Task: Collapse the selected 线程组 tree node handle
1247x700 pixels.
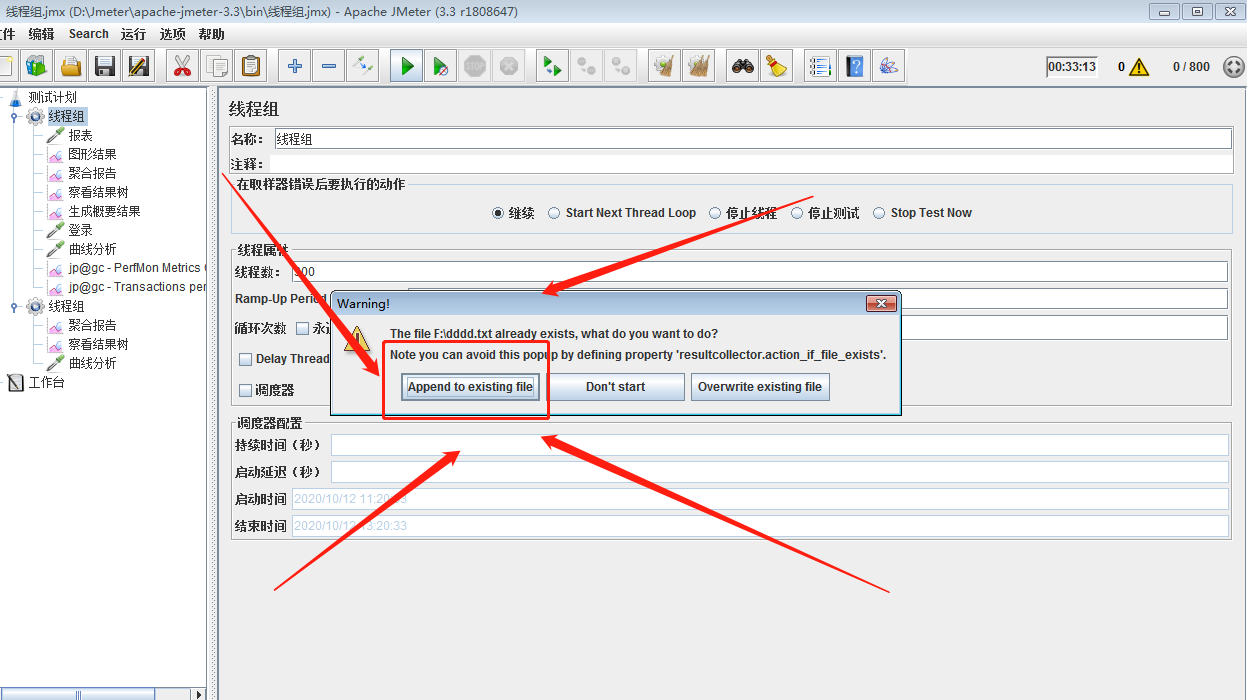Action: 15,117
